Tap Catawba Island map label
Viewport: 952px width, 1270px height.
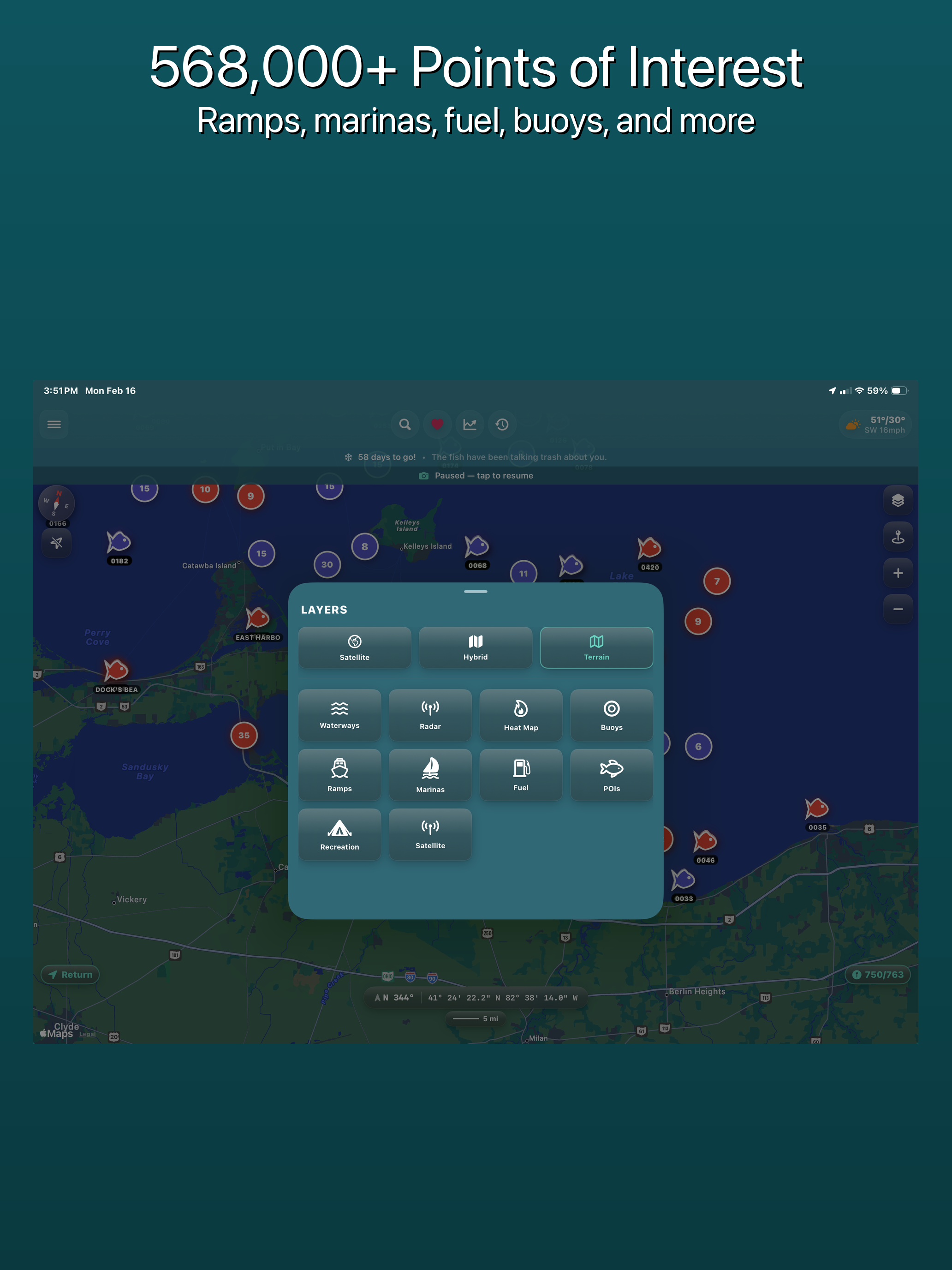click(209, 565)
